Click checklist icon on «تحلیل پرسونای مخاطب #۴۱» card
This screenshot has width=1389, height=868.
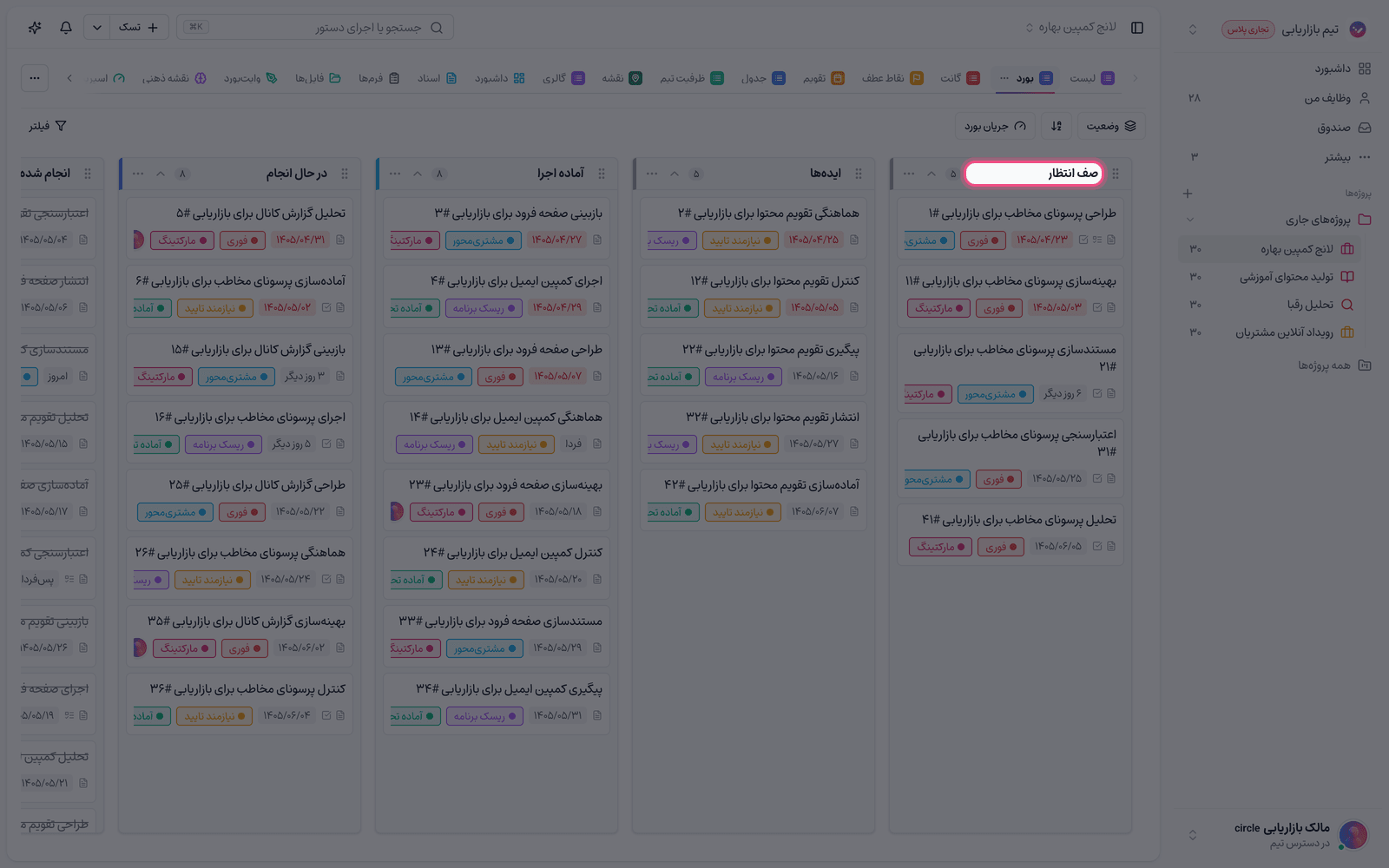tap(1097, 546)
